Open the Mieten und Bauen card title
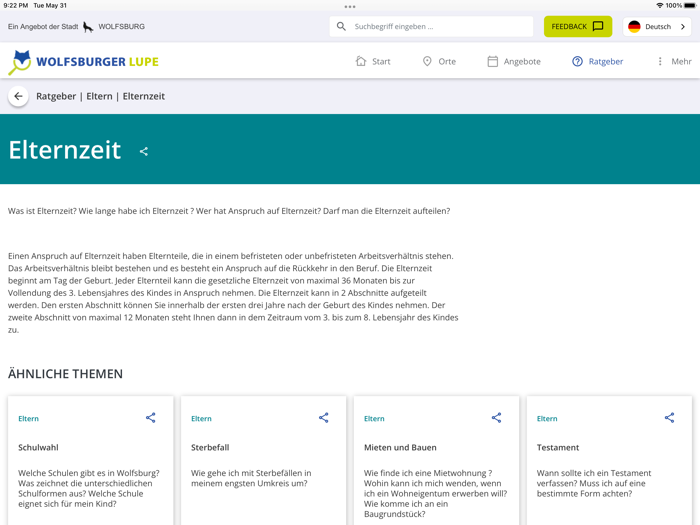Screen dimensions: 700x525 [400, 447]
